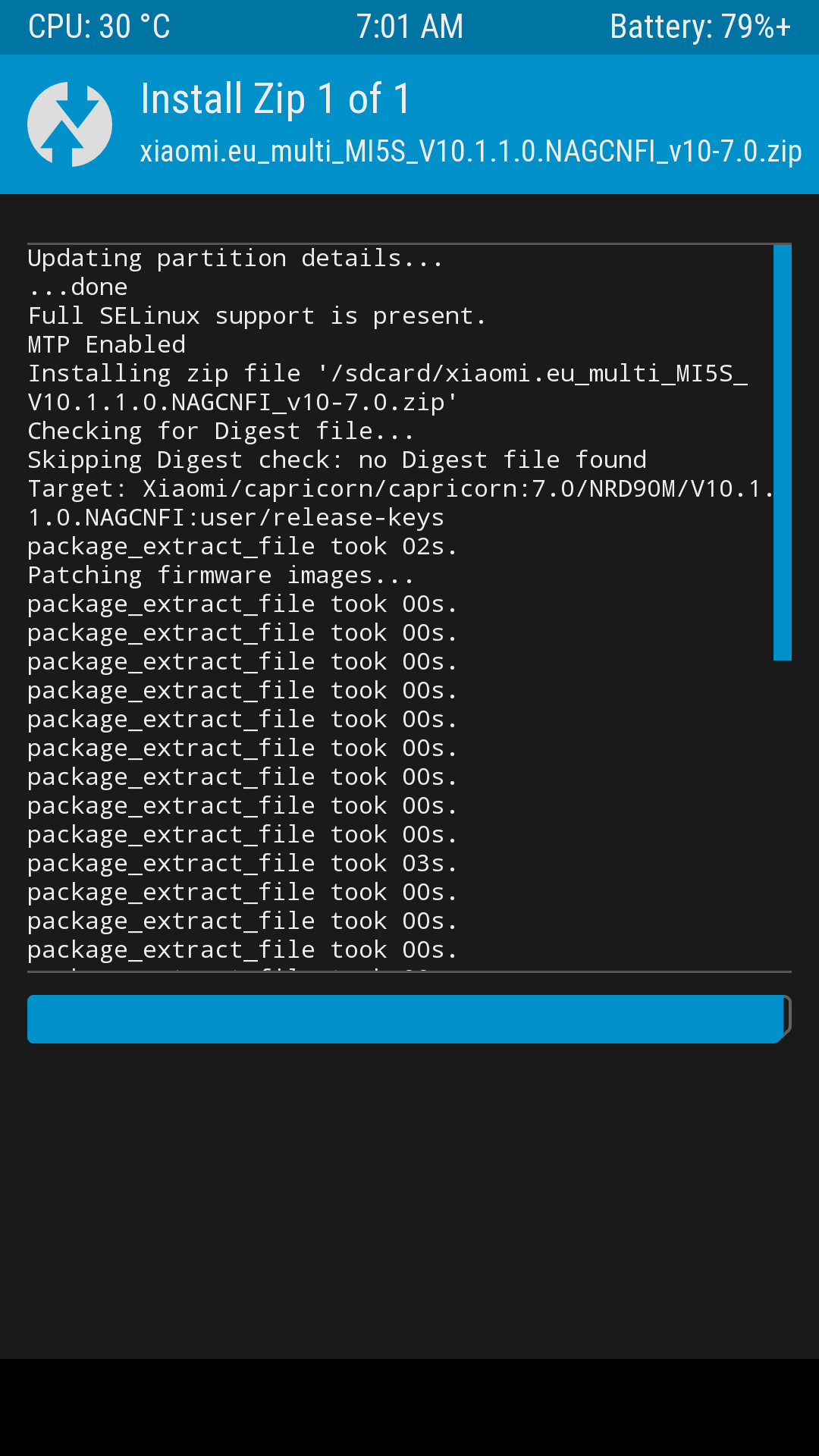Tap the Patching firmware images log line
Screen dimensions: 819x1456
pyautogui.click(x=221, y=576)
